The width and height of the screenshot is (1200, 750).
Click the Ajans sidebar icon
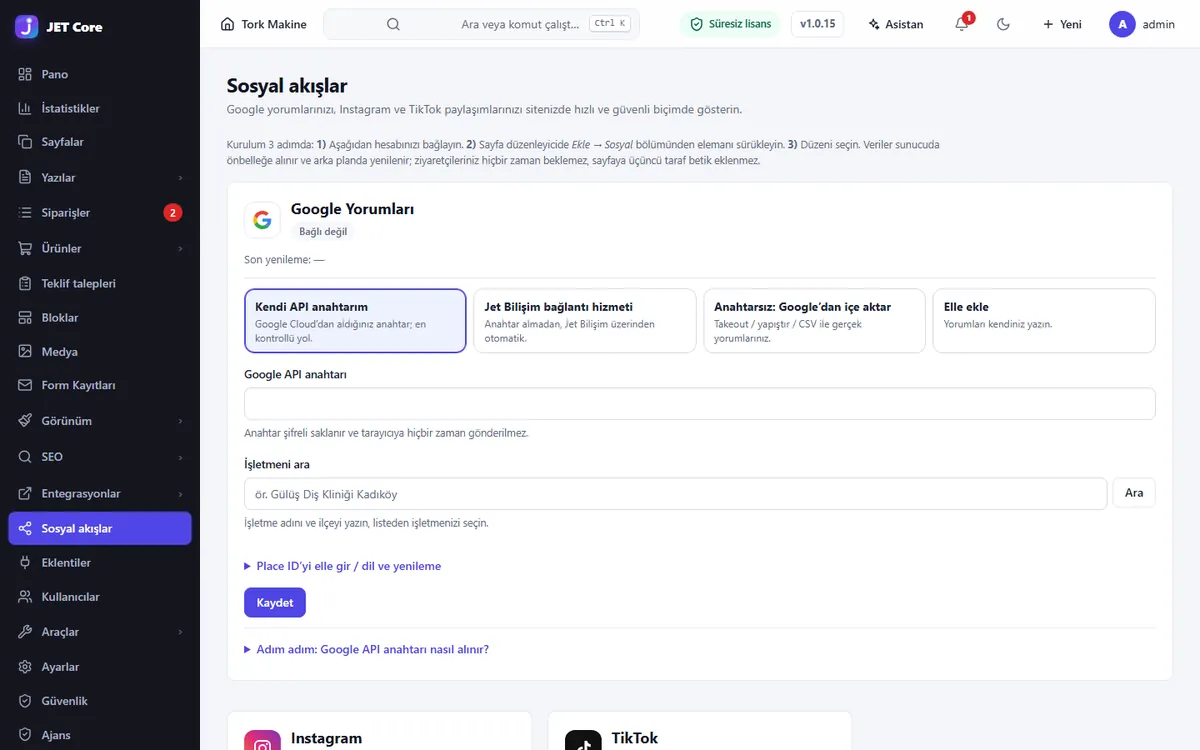tap(25, 735)
